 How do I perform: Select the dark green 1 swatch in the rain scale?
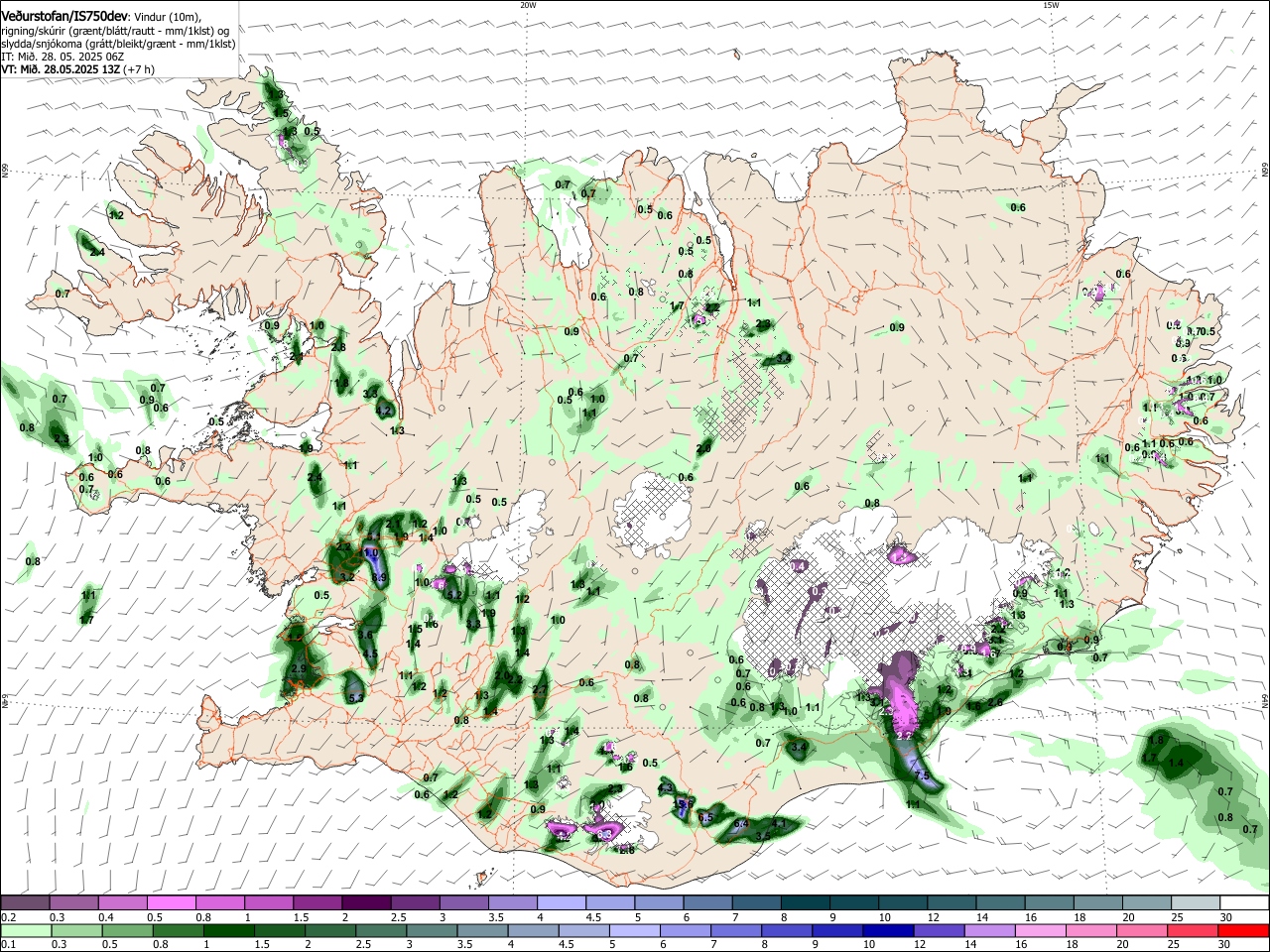point(228,930)
